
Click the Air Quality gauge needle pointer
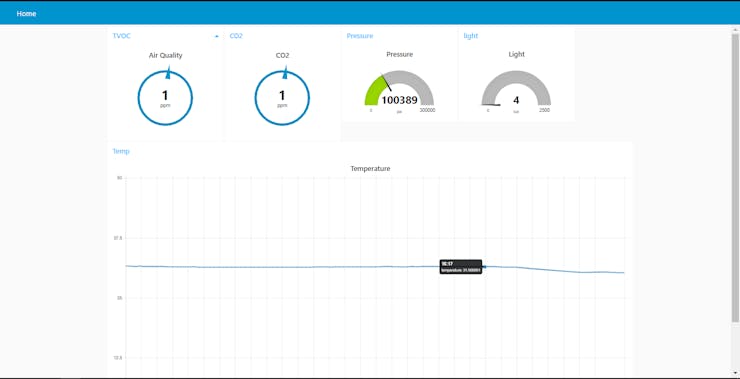(x=168, y=73)
